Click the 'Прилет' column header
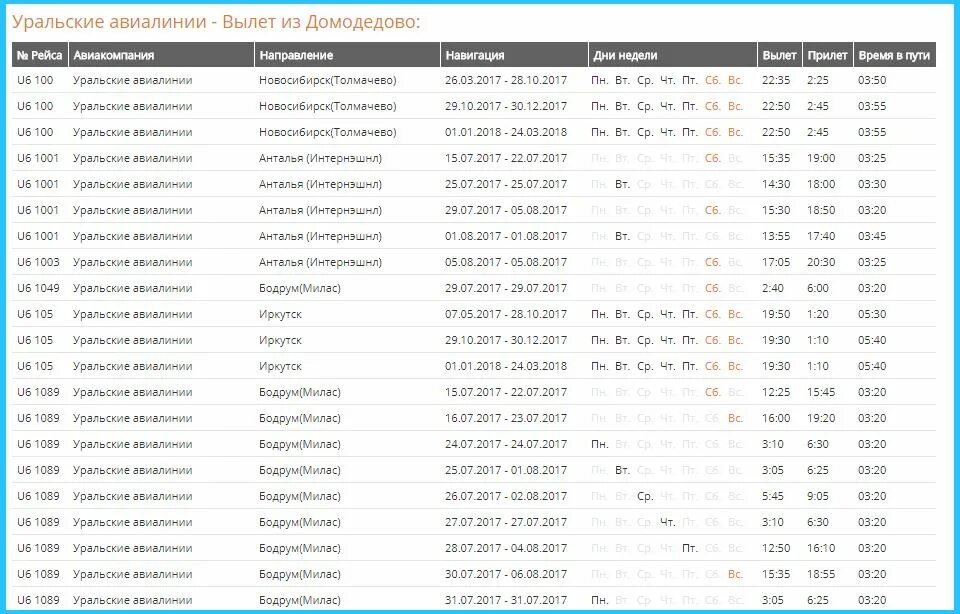The width and height of the screenshot is (960, 614). pyautogui.click(x=827, y=55)
